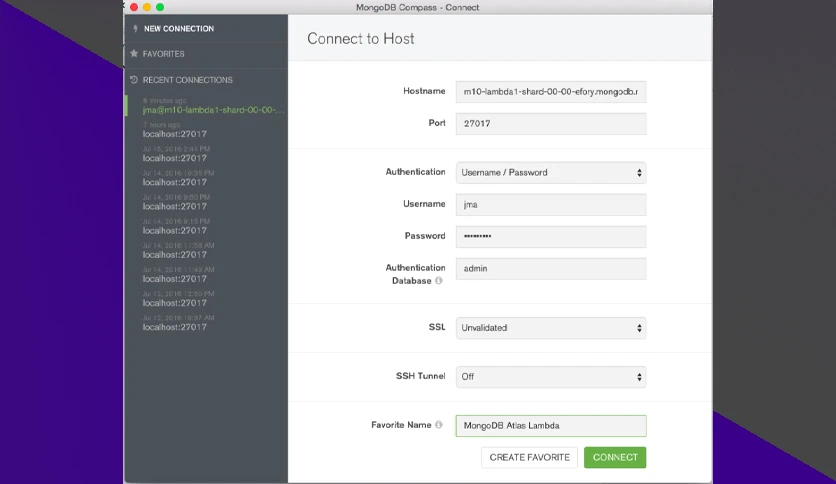
Task: Click the CREATE FAVORITE button
Action: point(529,457)
